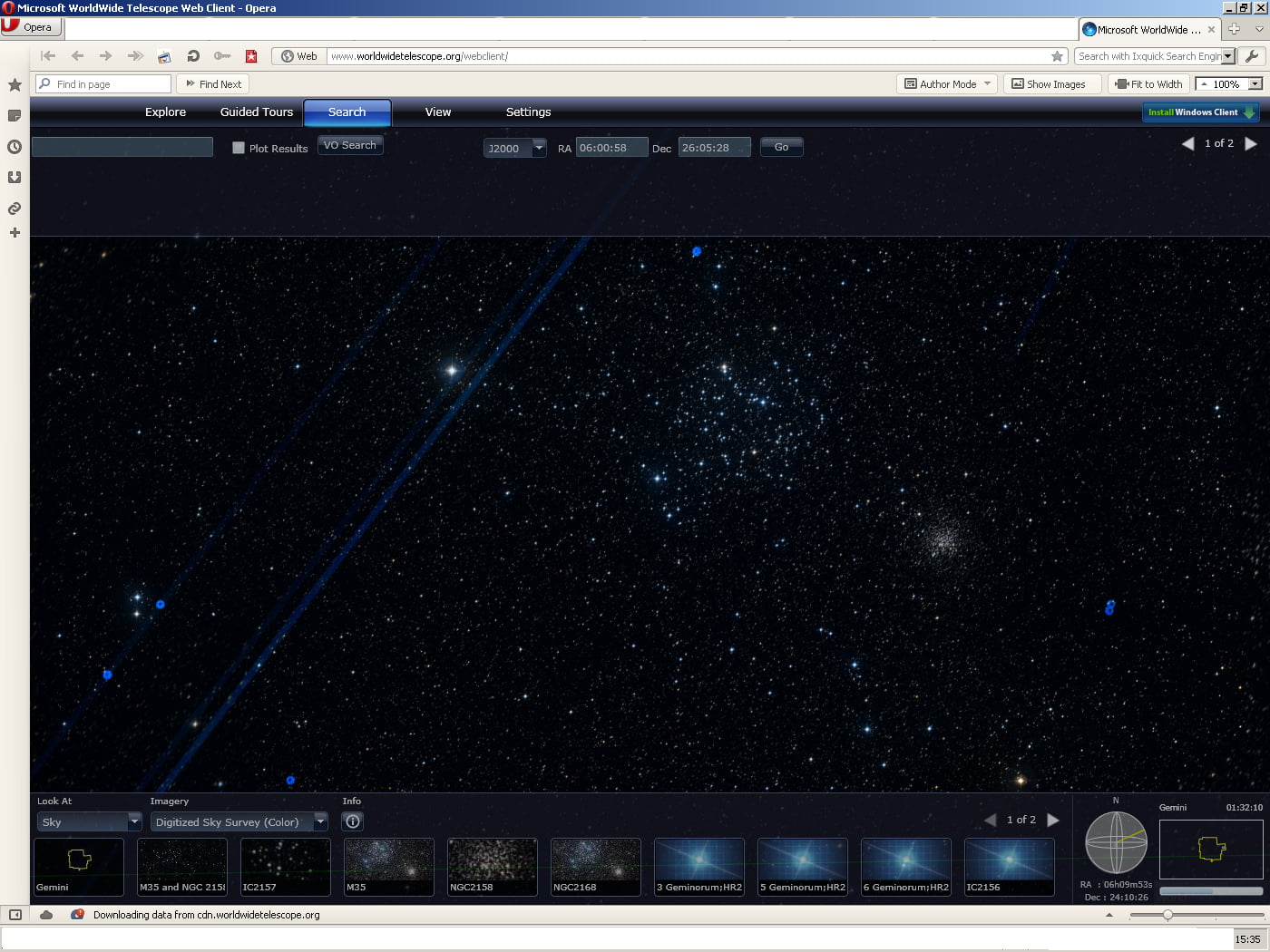Click the WWT object search text box
The width and height of the screenshot is (1270, 952).
coord(122,147)
